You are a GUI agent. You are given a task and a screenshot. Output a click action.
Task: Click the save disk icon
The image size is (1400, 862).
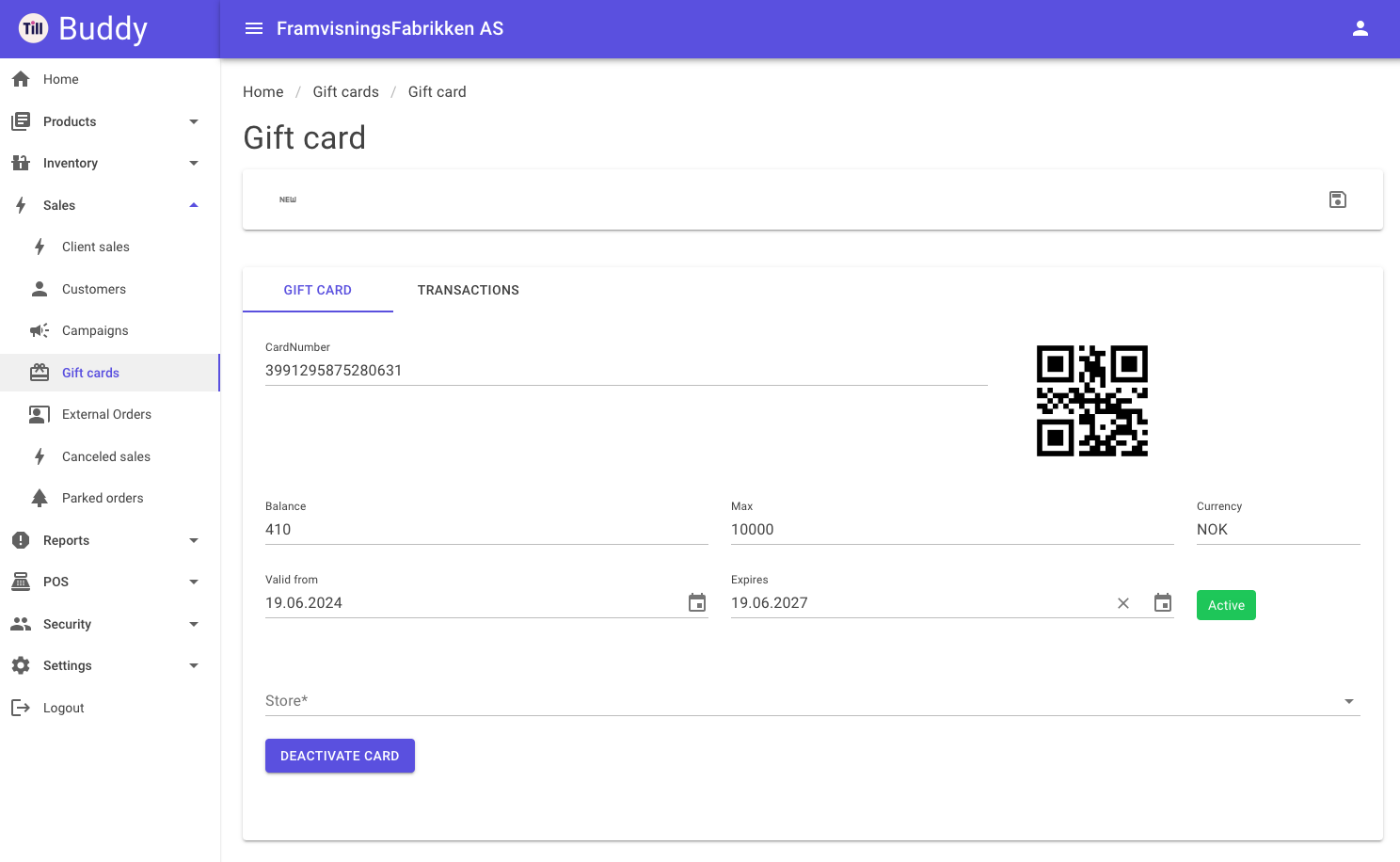pos(1337,200)
